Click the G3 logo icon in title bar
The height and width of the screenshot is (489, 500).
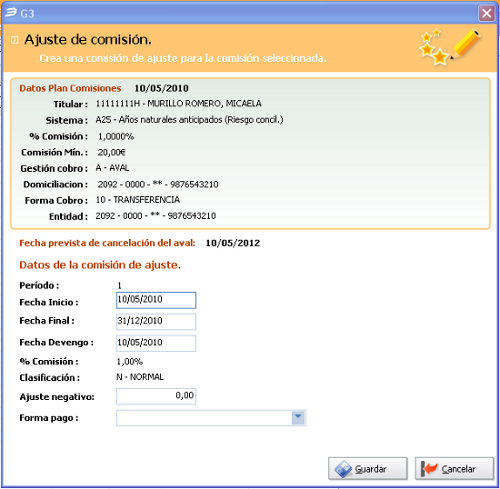tap(11, 13)
